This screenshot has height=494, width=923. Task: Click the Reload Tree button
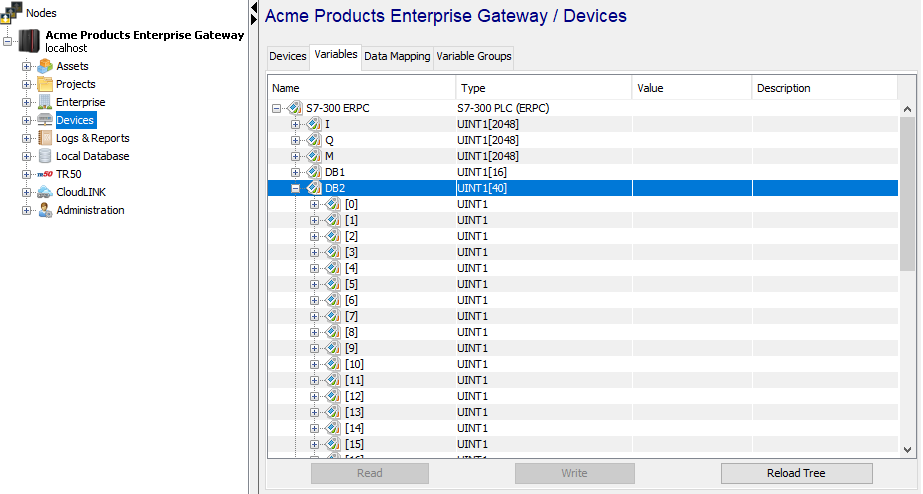[796, 473]
